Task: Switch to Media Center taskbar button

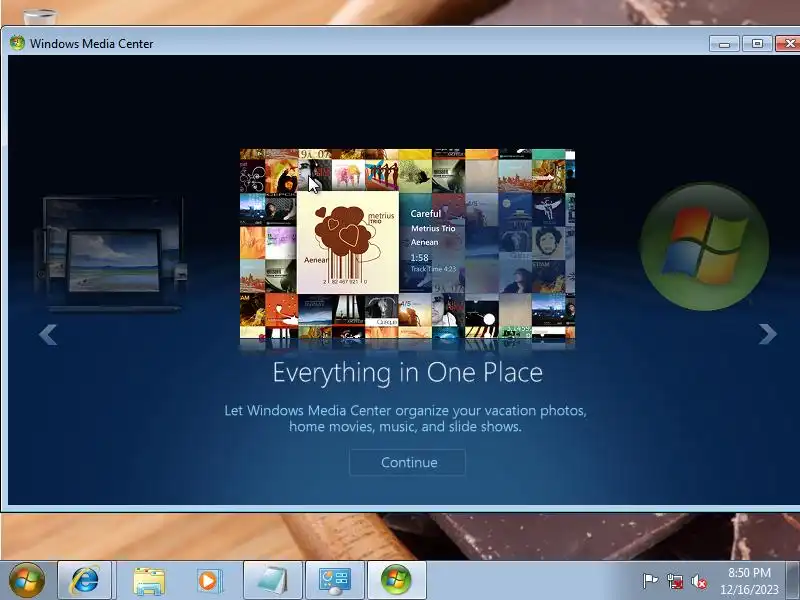Action: point(396,580)
